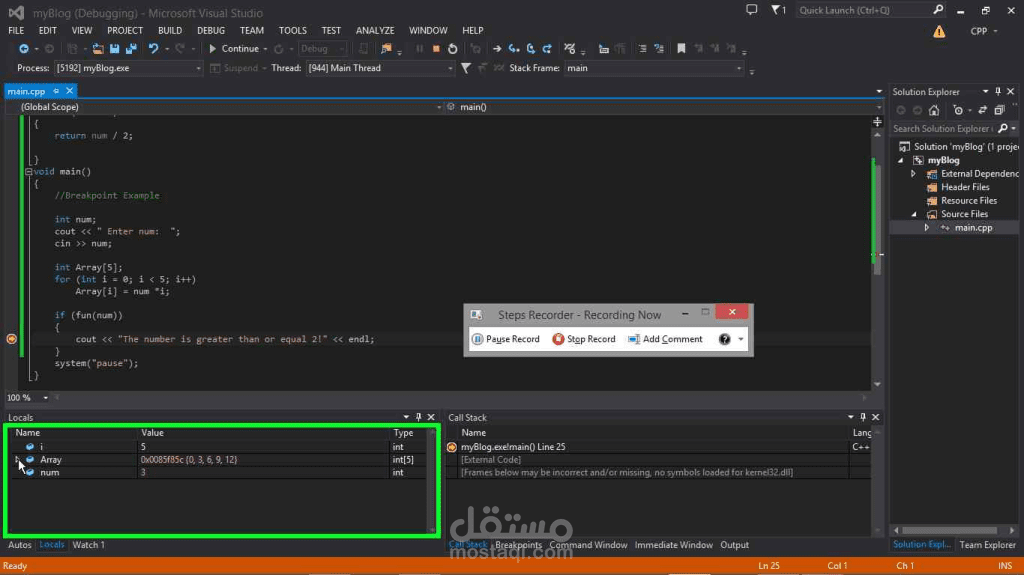Screen dimensions: 1024x575
Task: Switch to the Output tab
Action: click(735, 544)
